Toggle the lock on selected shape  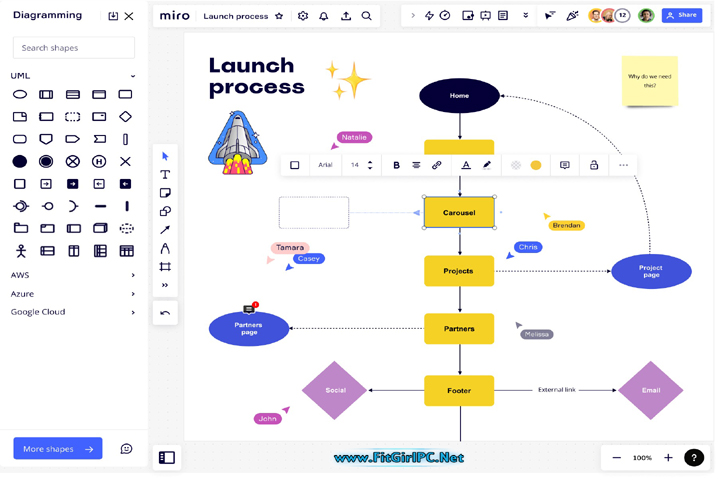pos(594,165)
